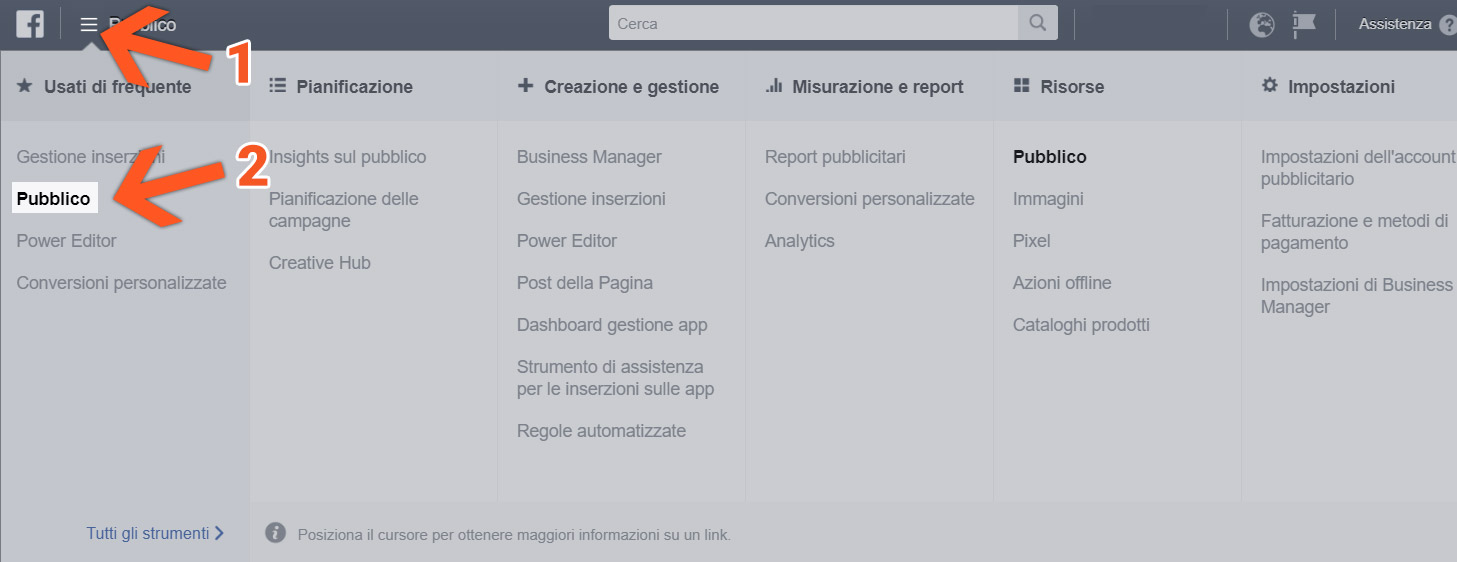The width and height of the screenshot is (1457, 562).
Task: Click the plus icon beside Creazione e gestione
Action: pos(525,86)
